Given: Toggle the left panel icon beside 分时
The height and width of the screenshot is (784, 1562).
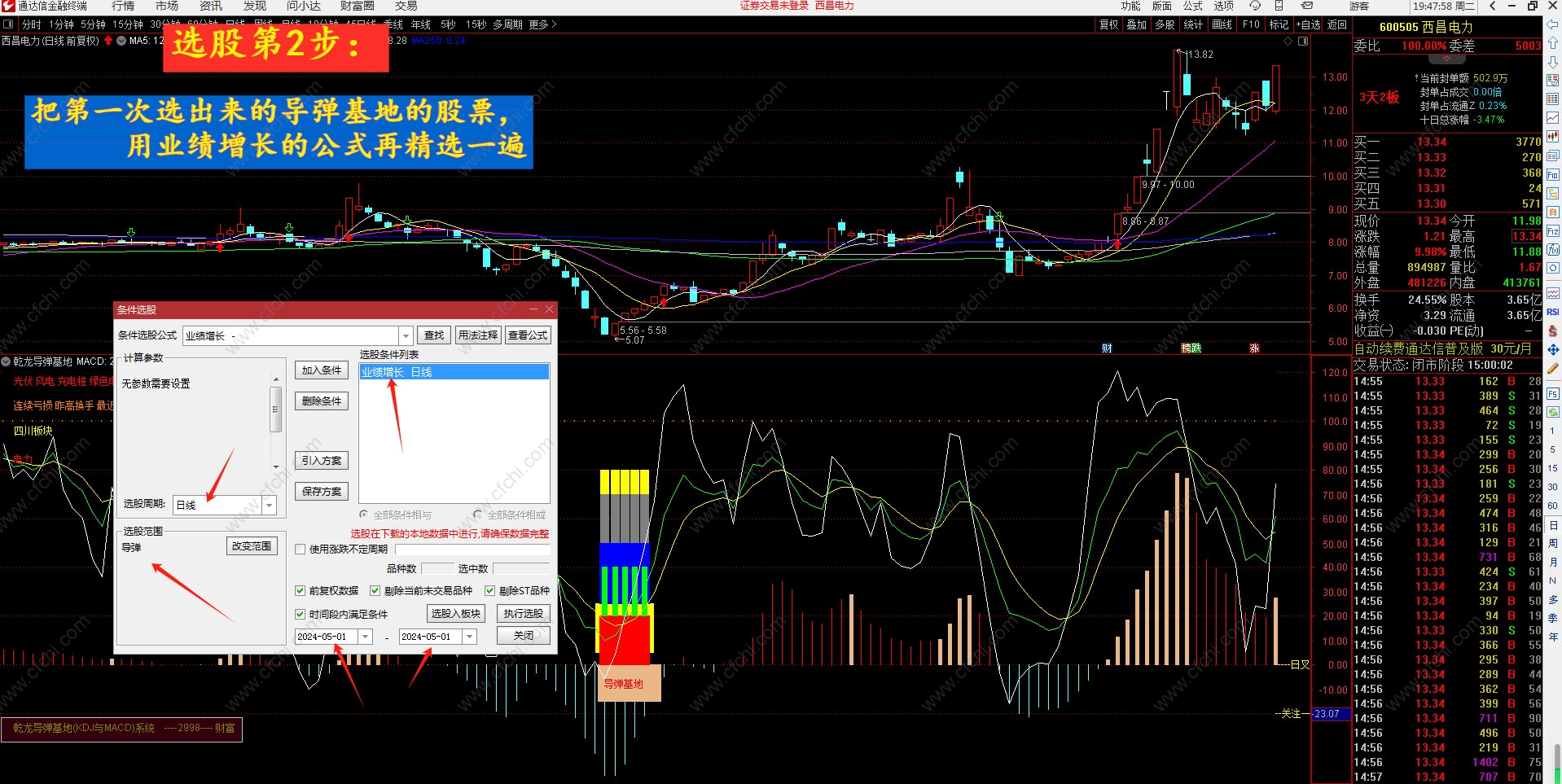Looking at the screenshot, I should tap(8, 24).
